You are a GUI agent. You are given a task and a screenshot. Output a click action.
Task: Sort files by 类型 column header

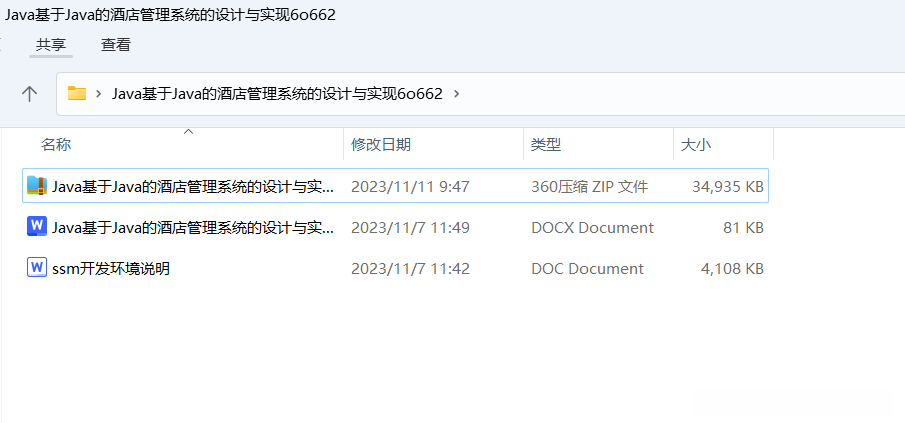[x=546, y=144]
